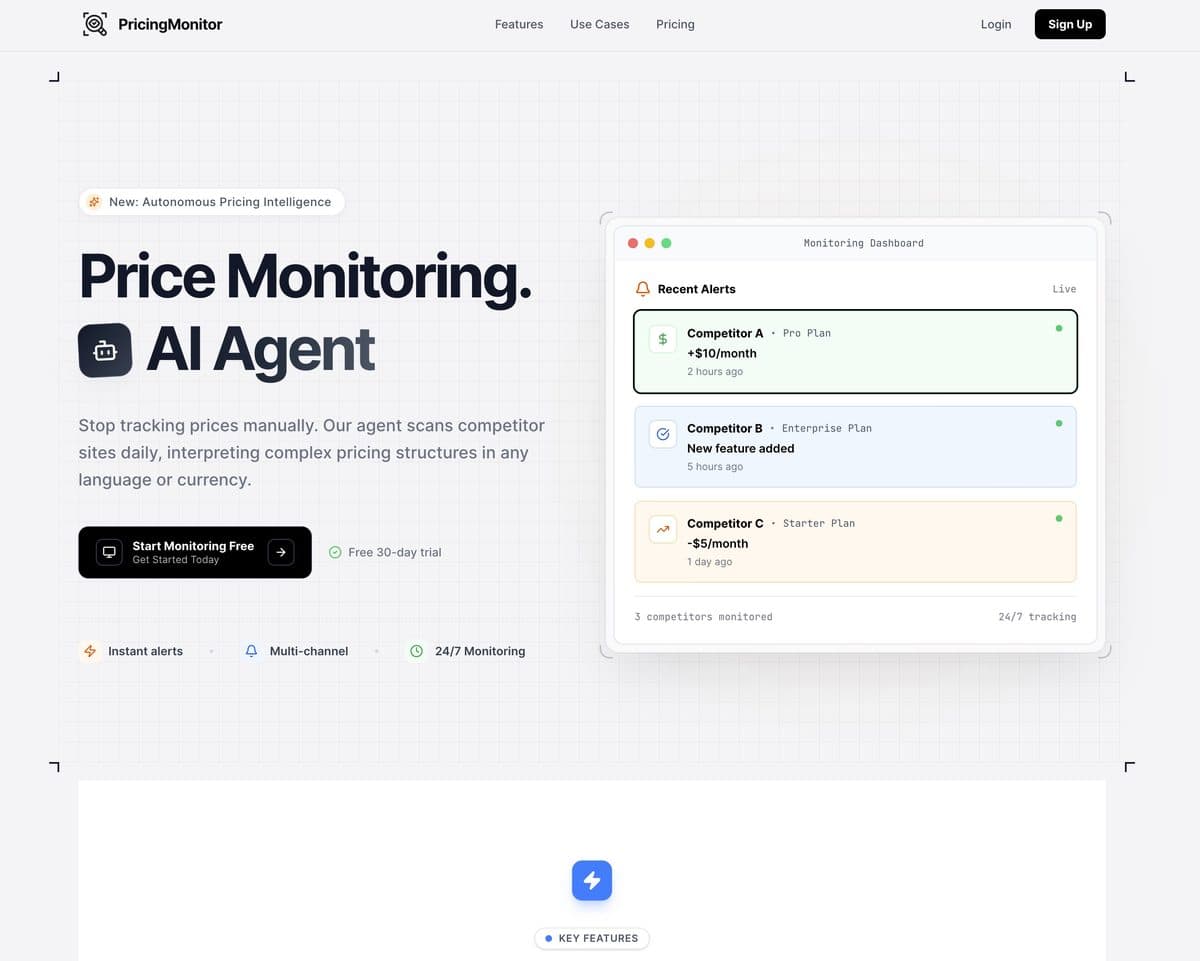This screenshot has height=961, width=1200.
Task: Click green status dot on Competitor A
Action: click(x=1059, y=328)
